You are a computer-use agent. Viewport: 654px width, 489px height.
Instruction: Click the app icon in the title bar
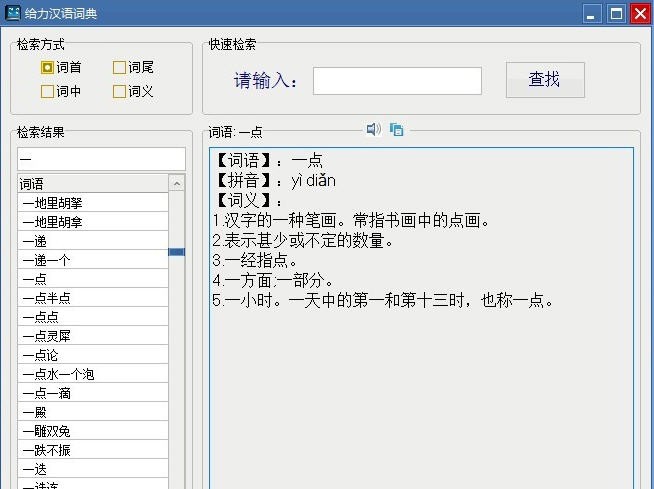click(x=13, y=13)
